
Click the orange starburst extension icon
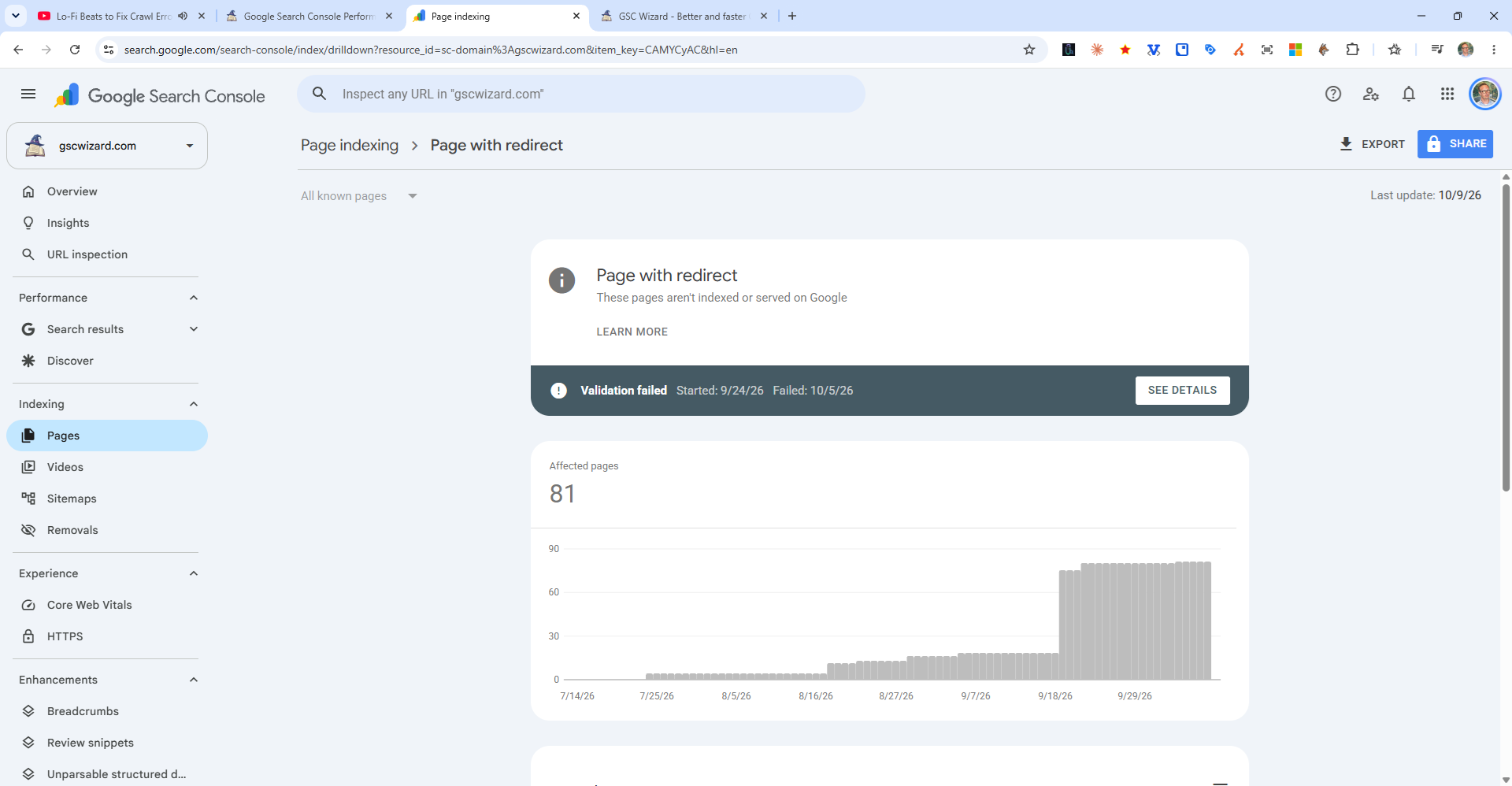click(x=1097, y=50)
